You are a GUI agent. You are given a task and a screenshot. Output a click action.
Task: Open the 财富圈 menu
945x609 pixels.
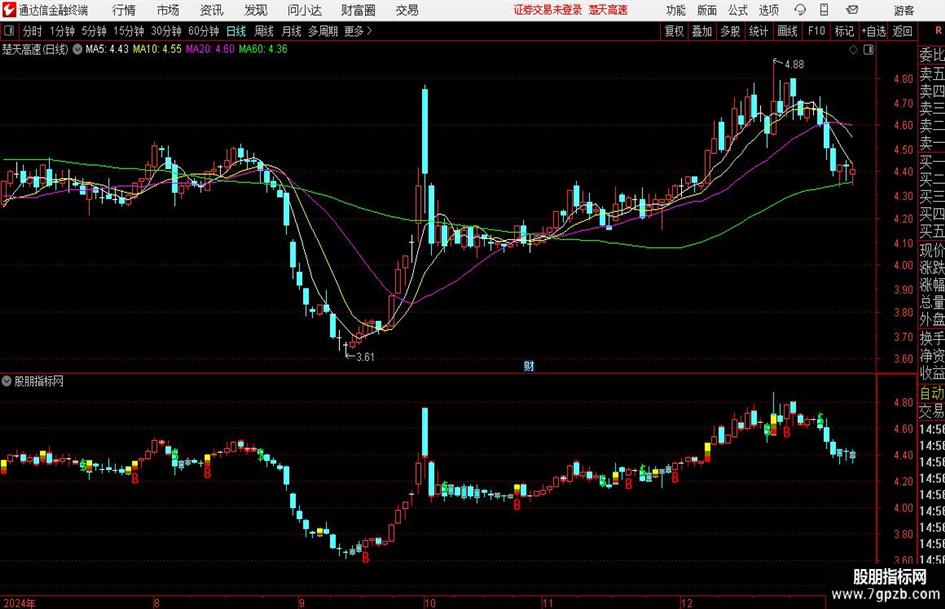coord(358,10)
